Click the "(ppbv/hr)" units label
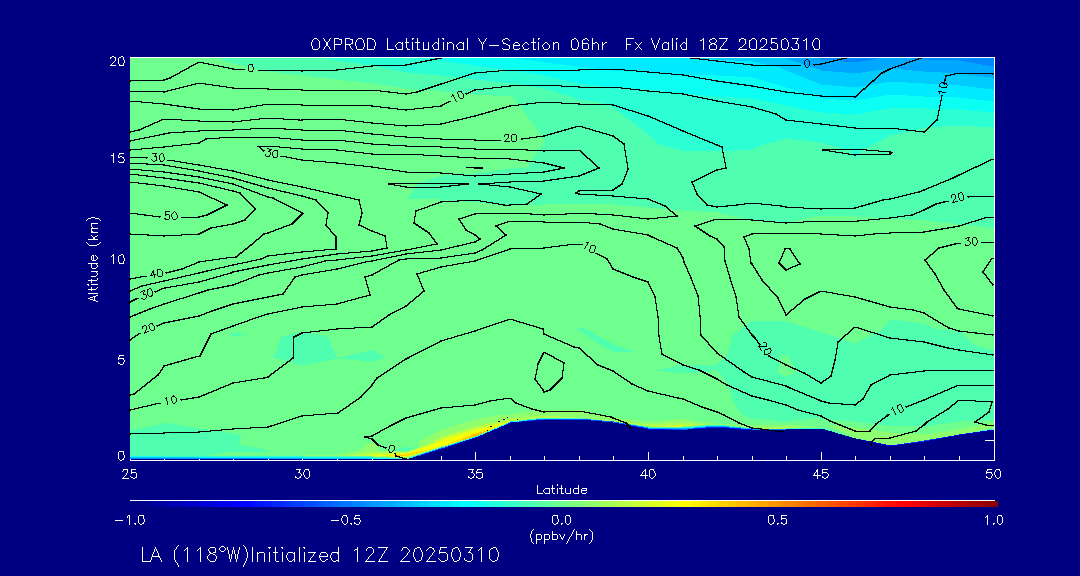 (x=562, y=537)
